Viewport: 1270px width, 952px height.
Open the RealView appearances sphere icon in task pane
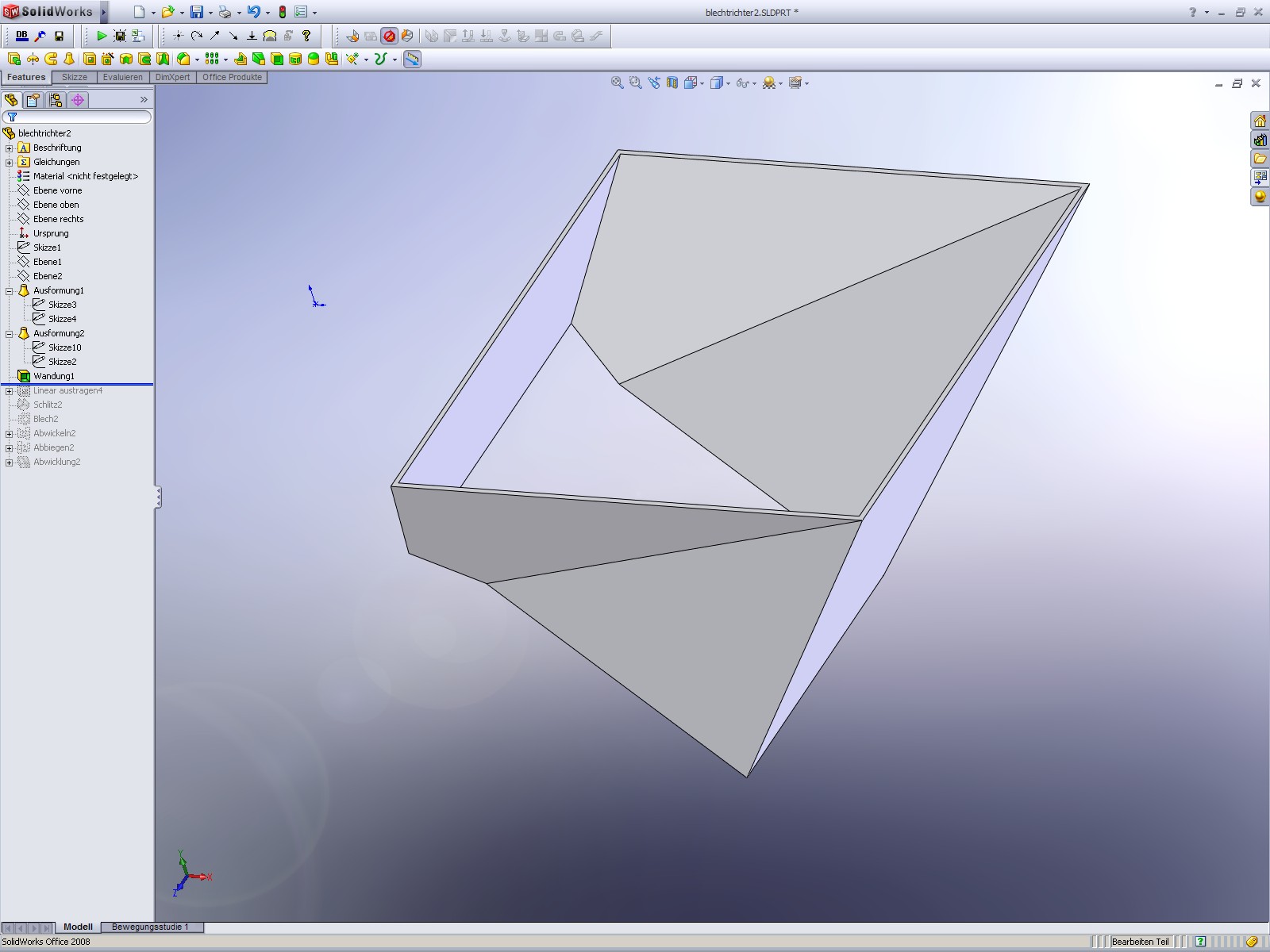pos(1260,197)
